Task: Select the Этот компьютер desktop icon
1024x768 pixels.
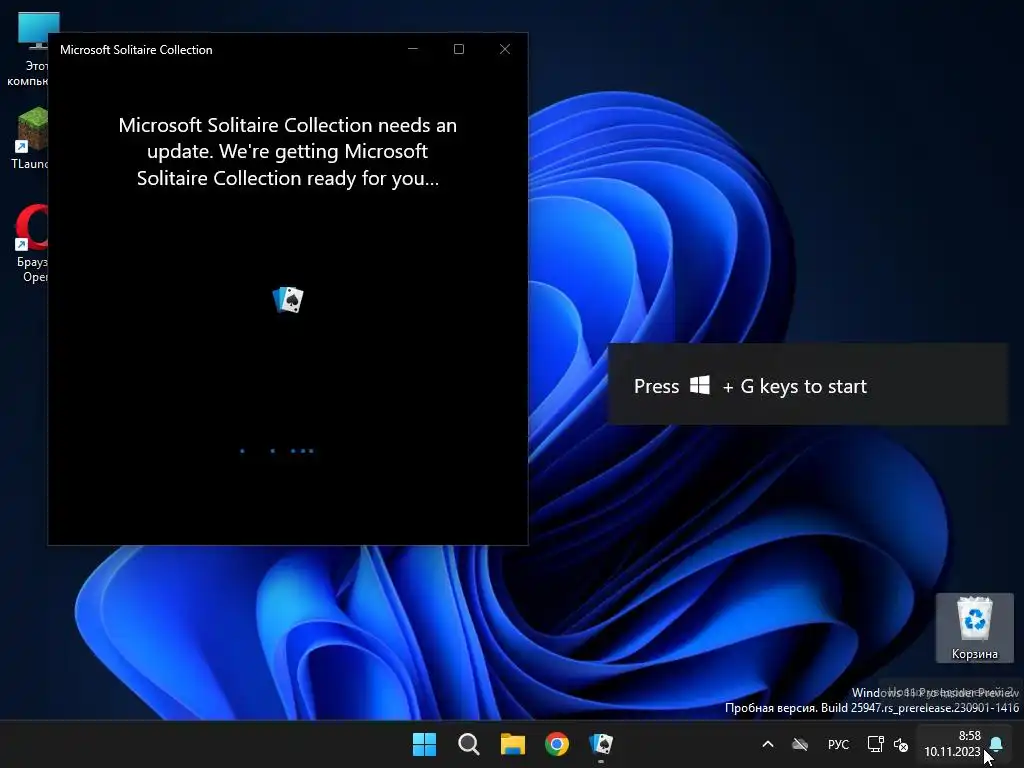Action: (31, 50)
